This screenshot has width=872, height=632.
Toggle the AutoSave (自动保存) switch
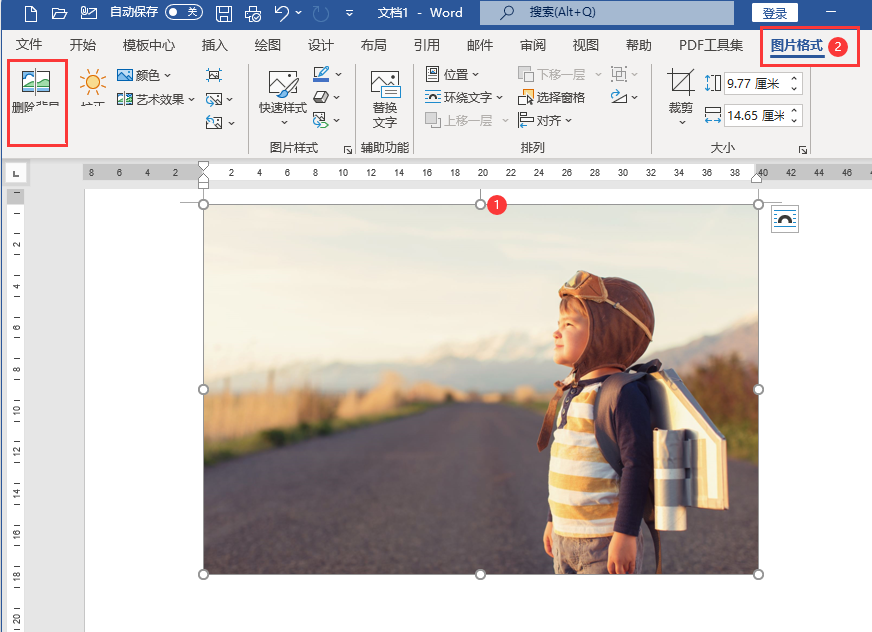pyautogui.click(x=184, y=13)
